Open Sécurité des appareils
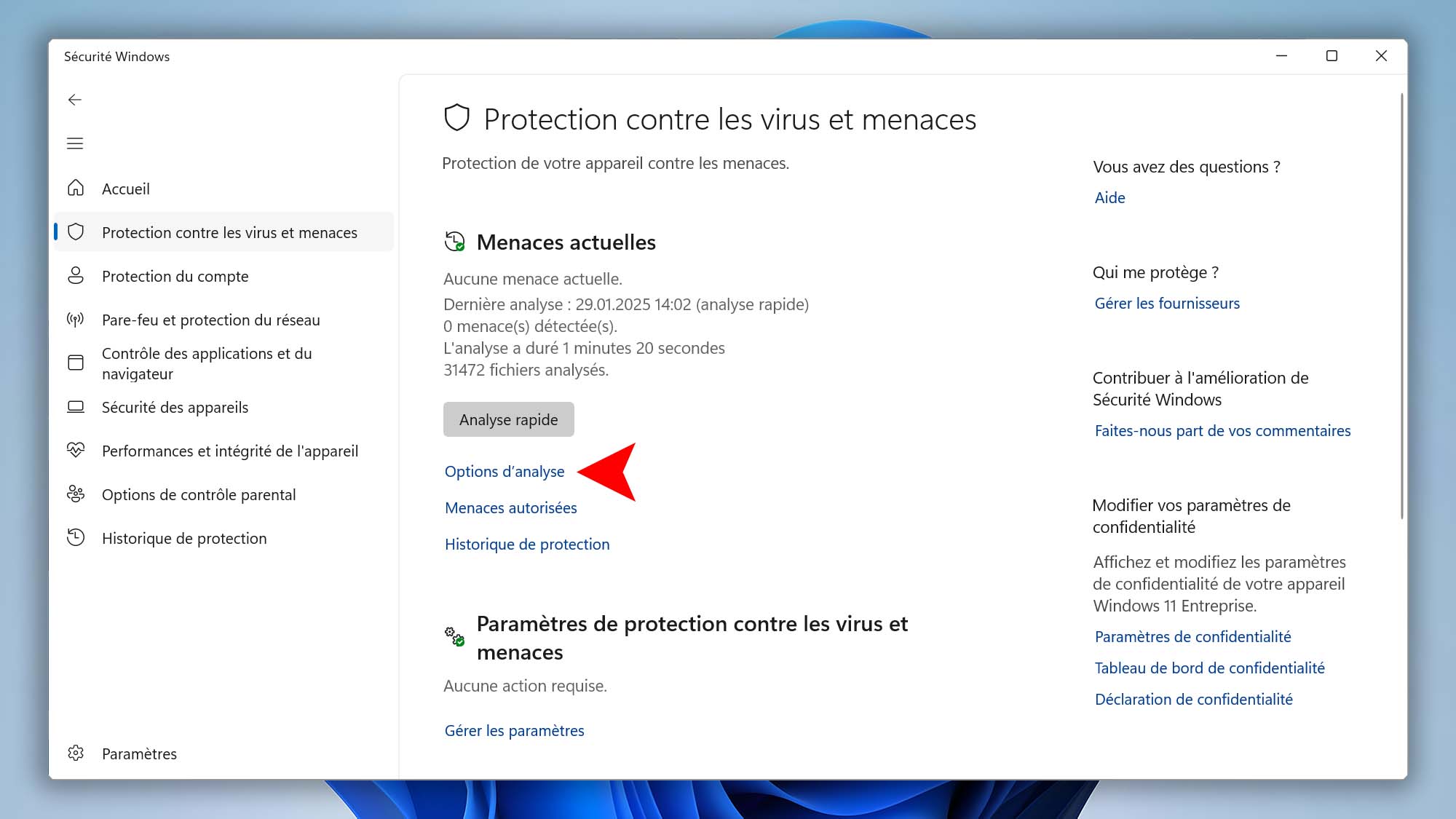The height and width of the screenshot is (819, 1456). [224, 407]
